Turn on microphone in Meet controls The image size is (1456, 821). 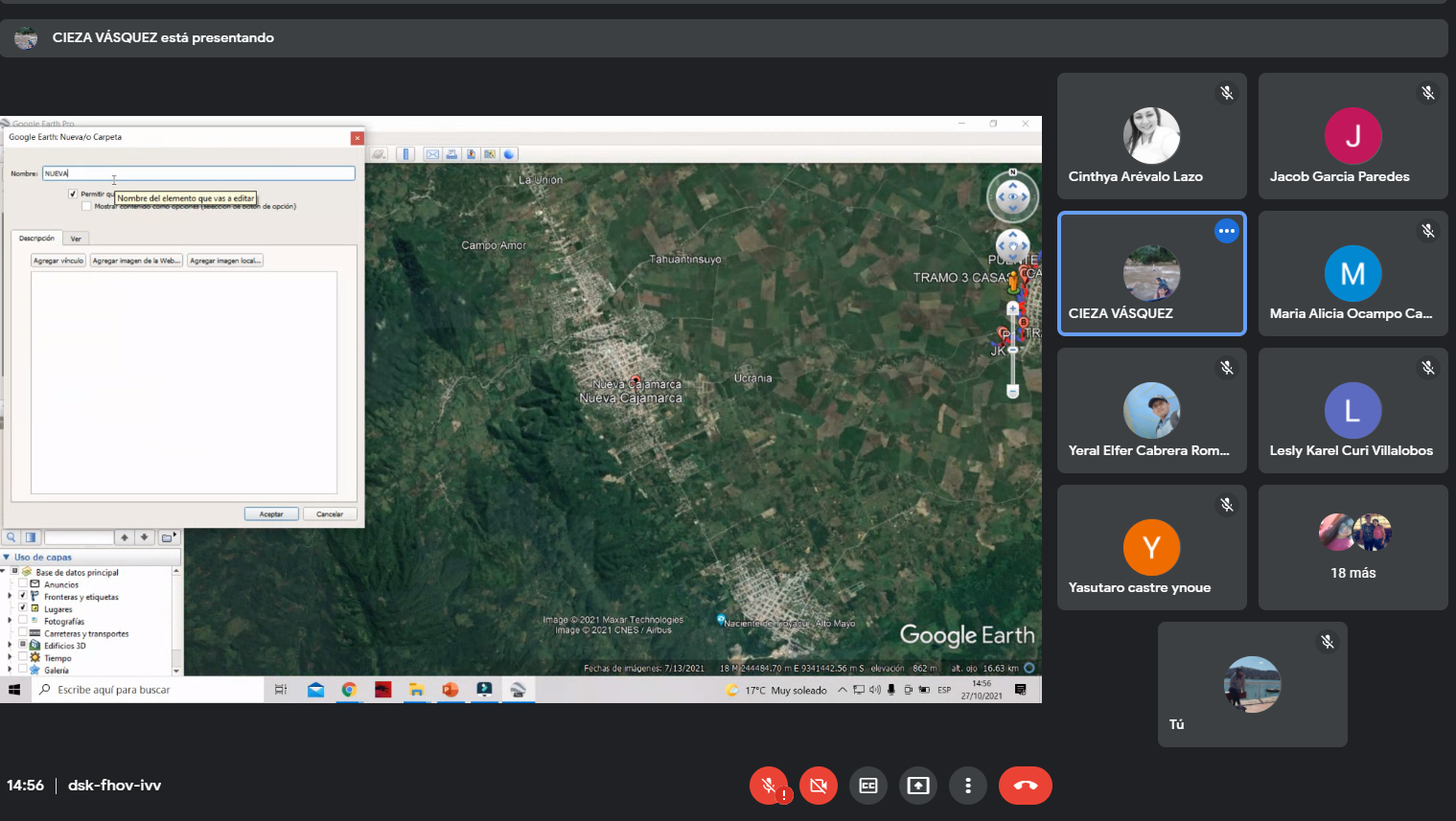pyautogui.click(x=769, y=786)
